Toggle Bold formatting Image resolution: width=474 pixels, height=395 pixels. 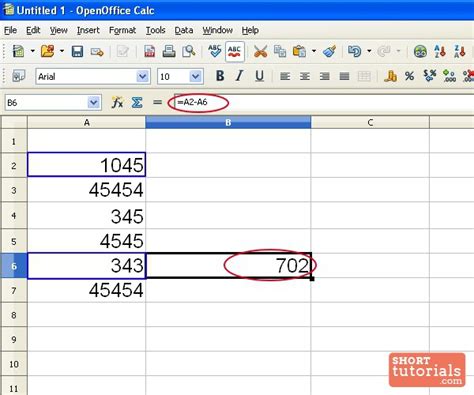pyautogui.click(x=220, y=76)
